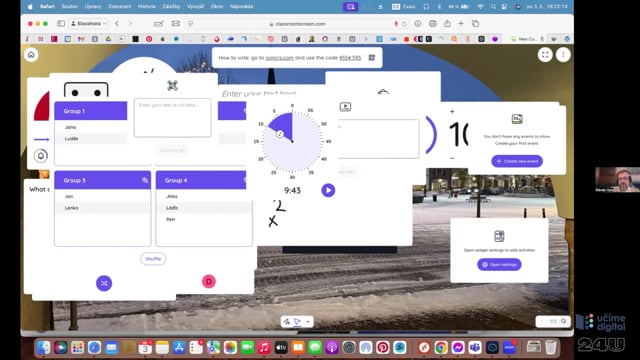
Task: Click the QR code widget icon
Action: point(173,85)
